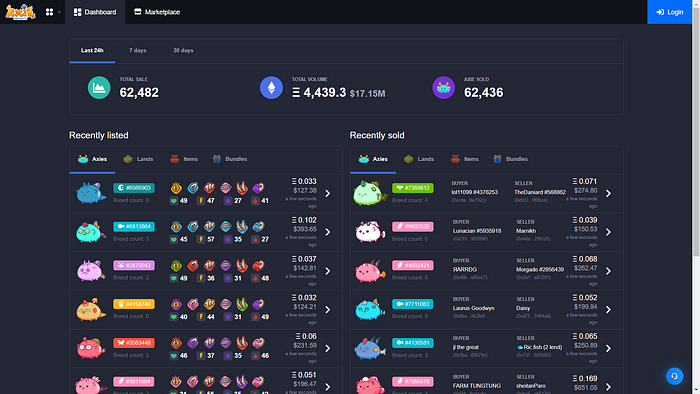Open chevron of the Ξ 0.06 listing

328,348
